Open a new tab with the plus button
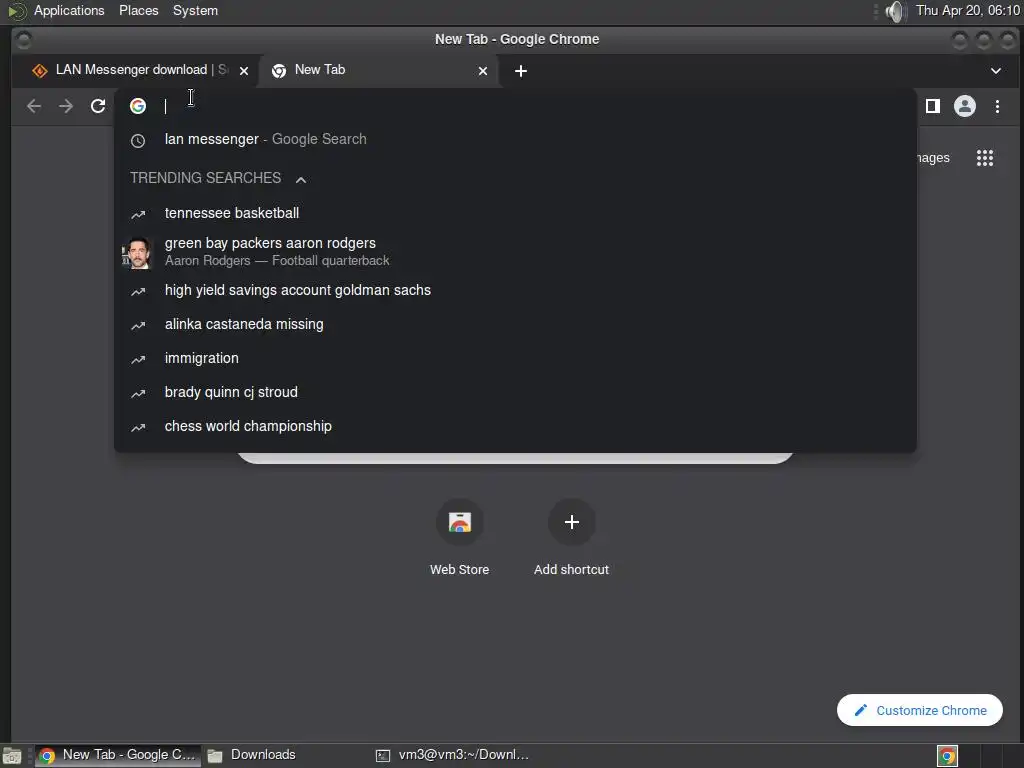 520,71
